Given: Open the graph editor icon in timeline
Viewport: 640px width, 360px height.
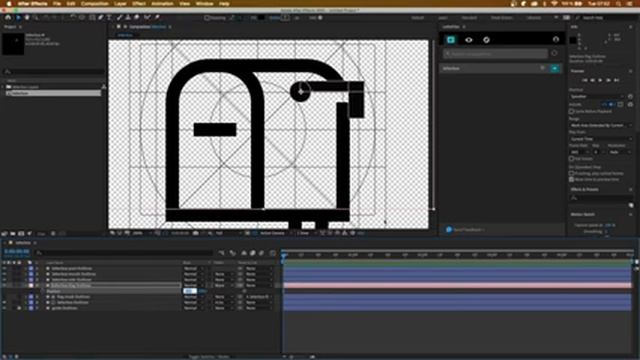Looking at the screenshot, I should click(x=273, y=253).
